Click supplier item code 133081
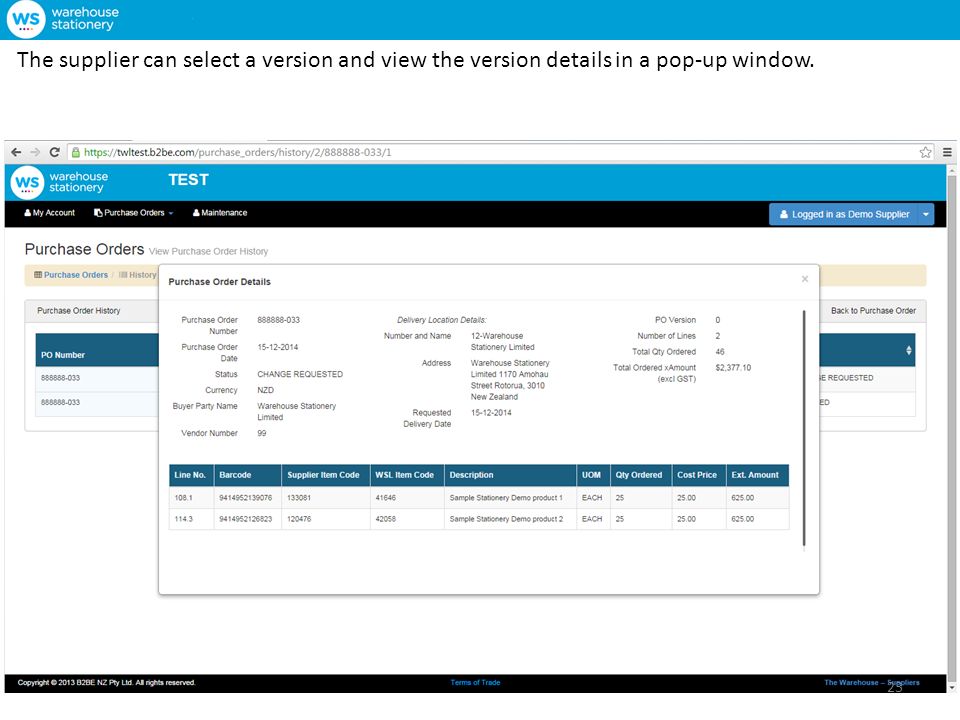 299,498
